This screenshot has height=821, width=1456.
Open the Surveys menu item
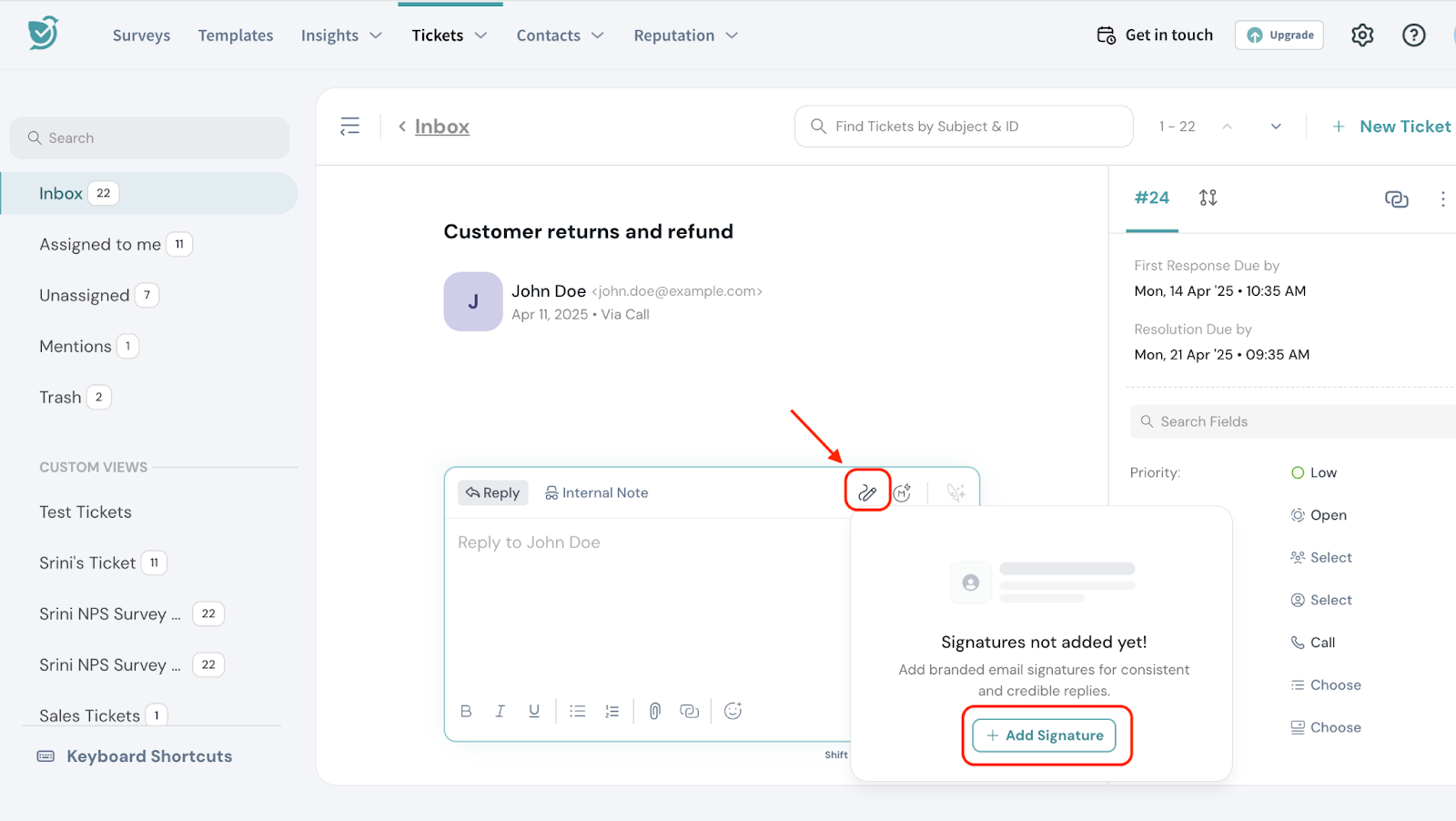pos(141,35)
